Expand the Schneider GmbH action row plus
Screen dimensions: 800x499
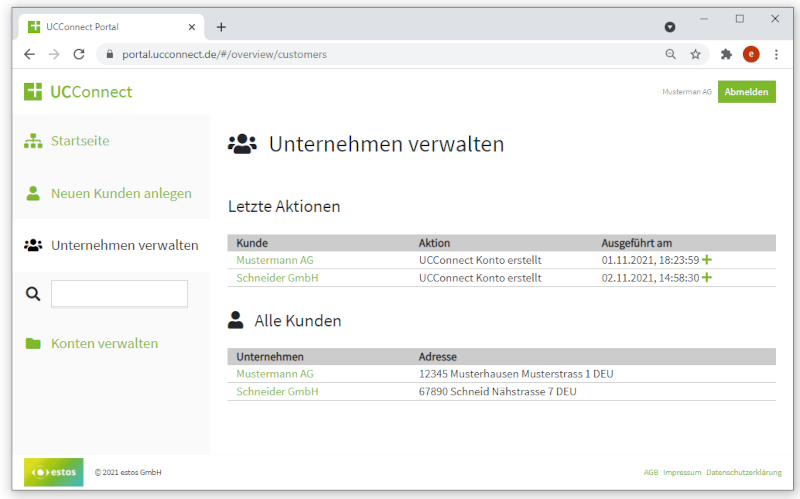[x=707, y=277]
